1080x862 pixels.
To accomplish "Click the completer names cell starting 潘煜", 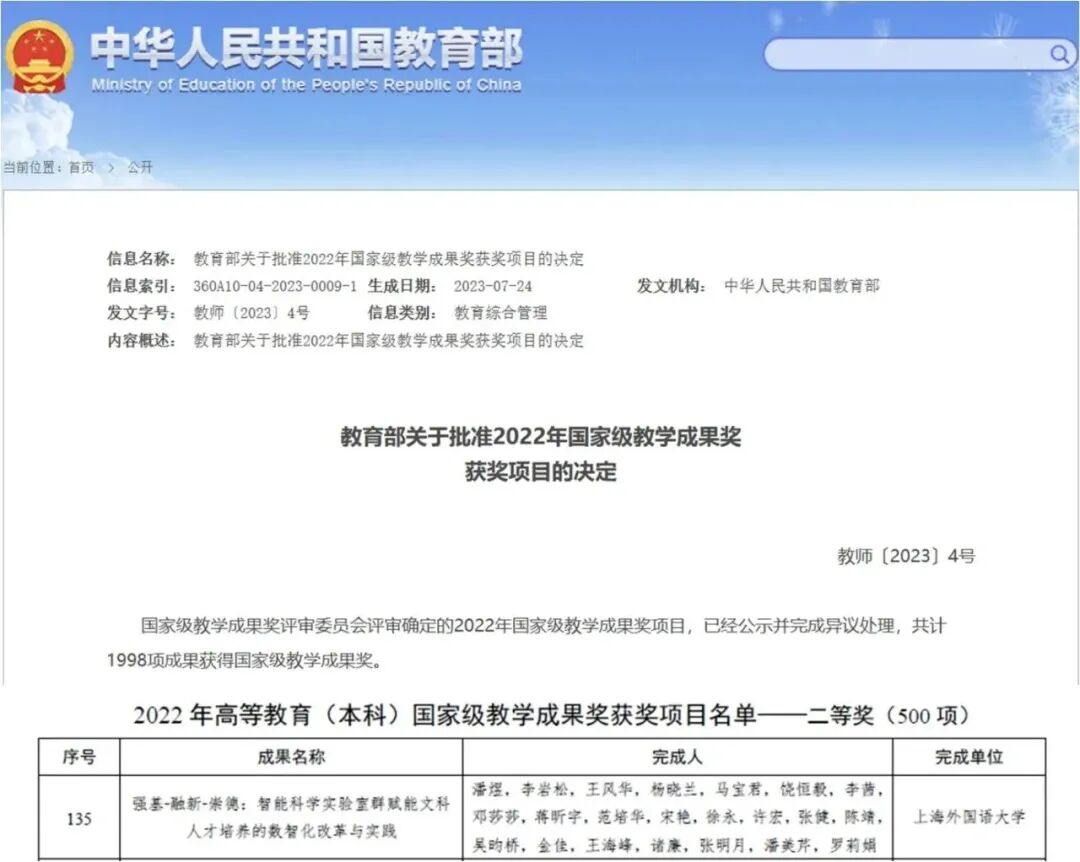I will click(677, 818).
